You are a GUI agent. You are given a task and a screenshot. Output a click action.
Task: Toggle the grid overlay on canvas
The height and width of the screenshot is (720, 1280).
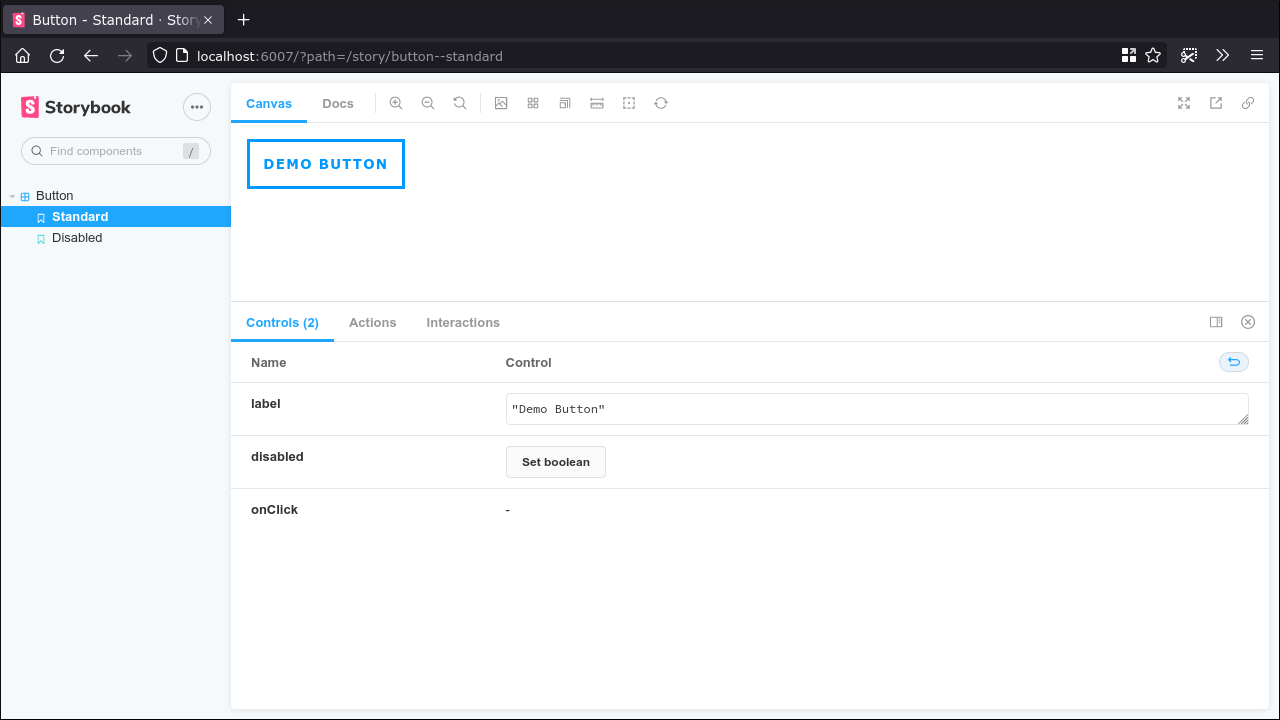533,103
